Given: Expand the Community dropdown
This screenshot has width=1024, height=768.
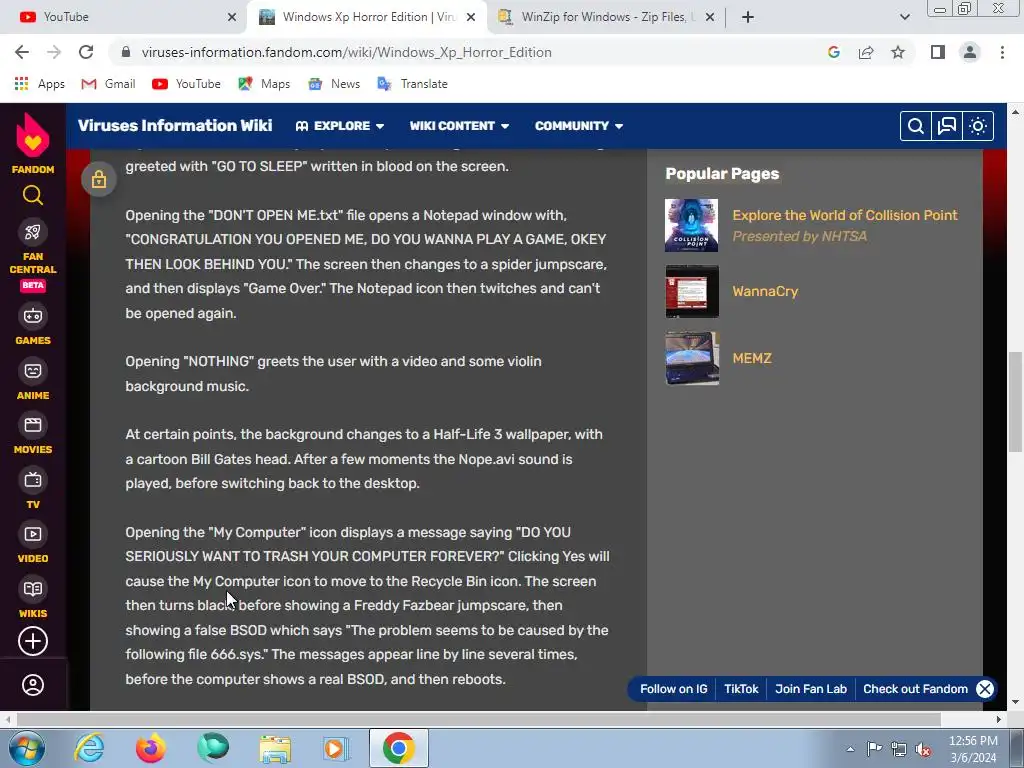Looking at the screenshot, I should click(x=579, y=126).
